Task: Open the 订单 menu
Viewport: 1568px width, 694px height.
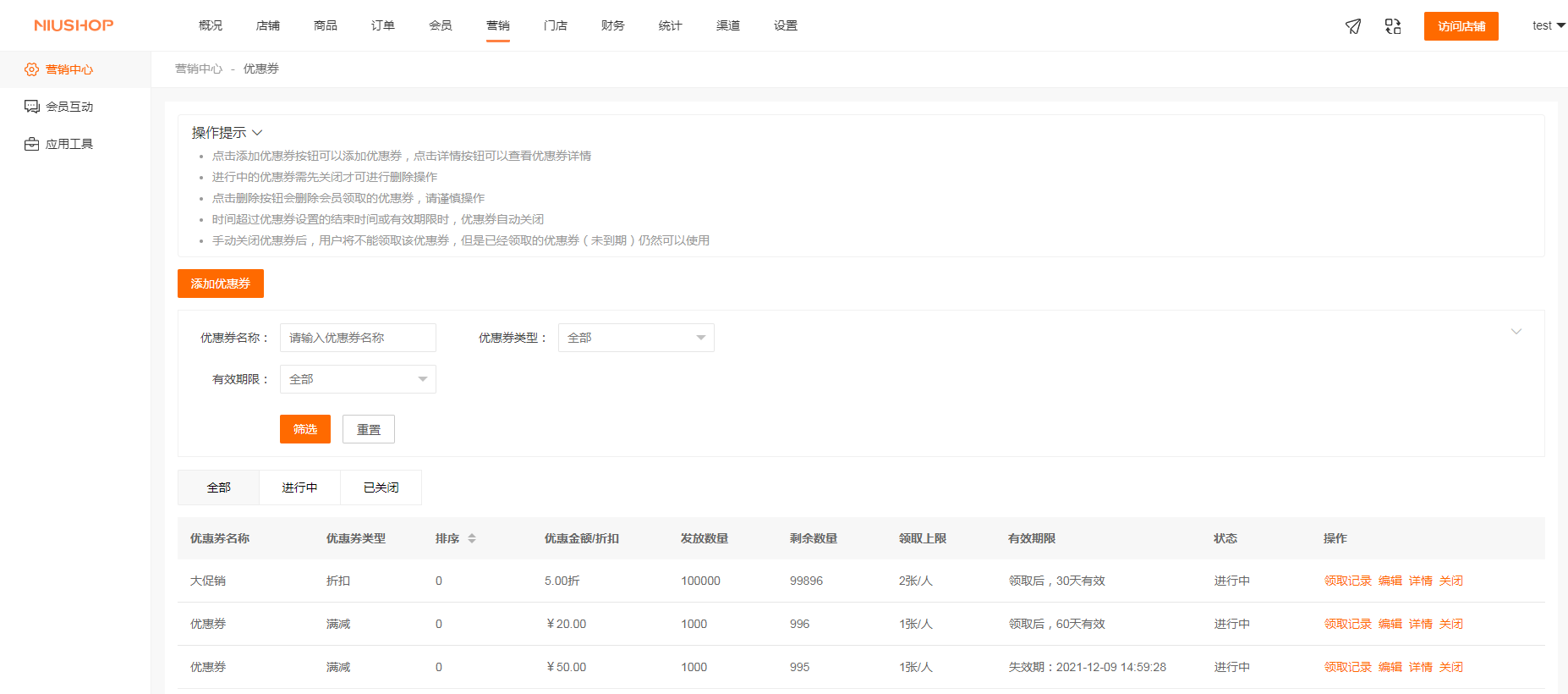Action: [383, 25]
